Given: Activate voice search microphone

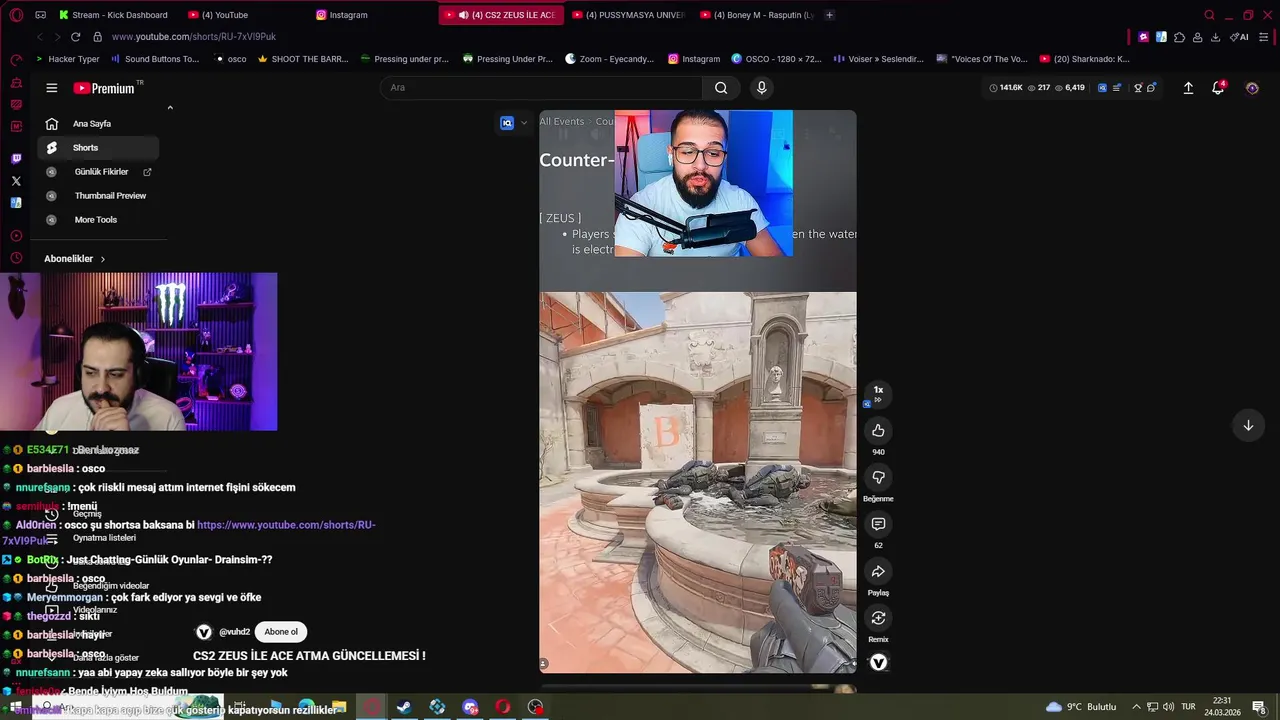Looking at the screenshot, I should coord(761,88).
